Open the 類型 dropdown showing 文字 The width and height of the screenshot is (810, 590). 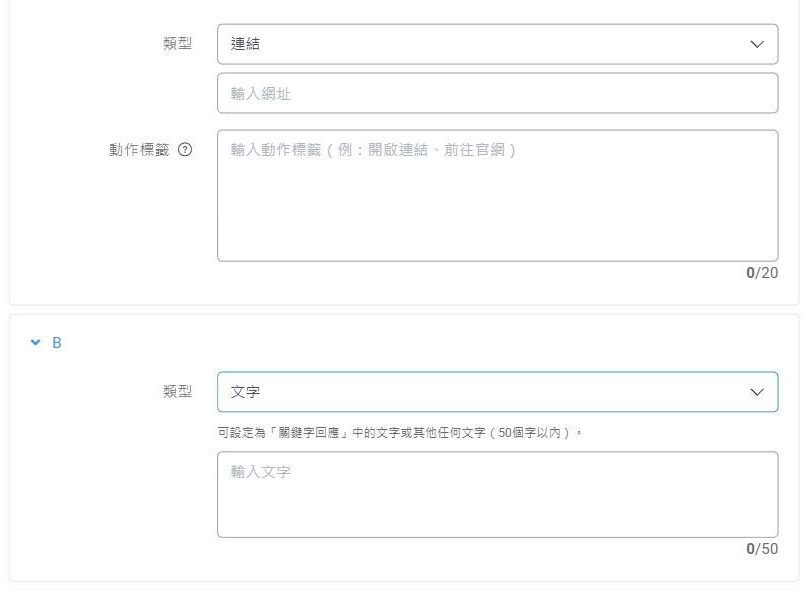[x=497, y=392]
